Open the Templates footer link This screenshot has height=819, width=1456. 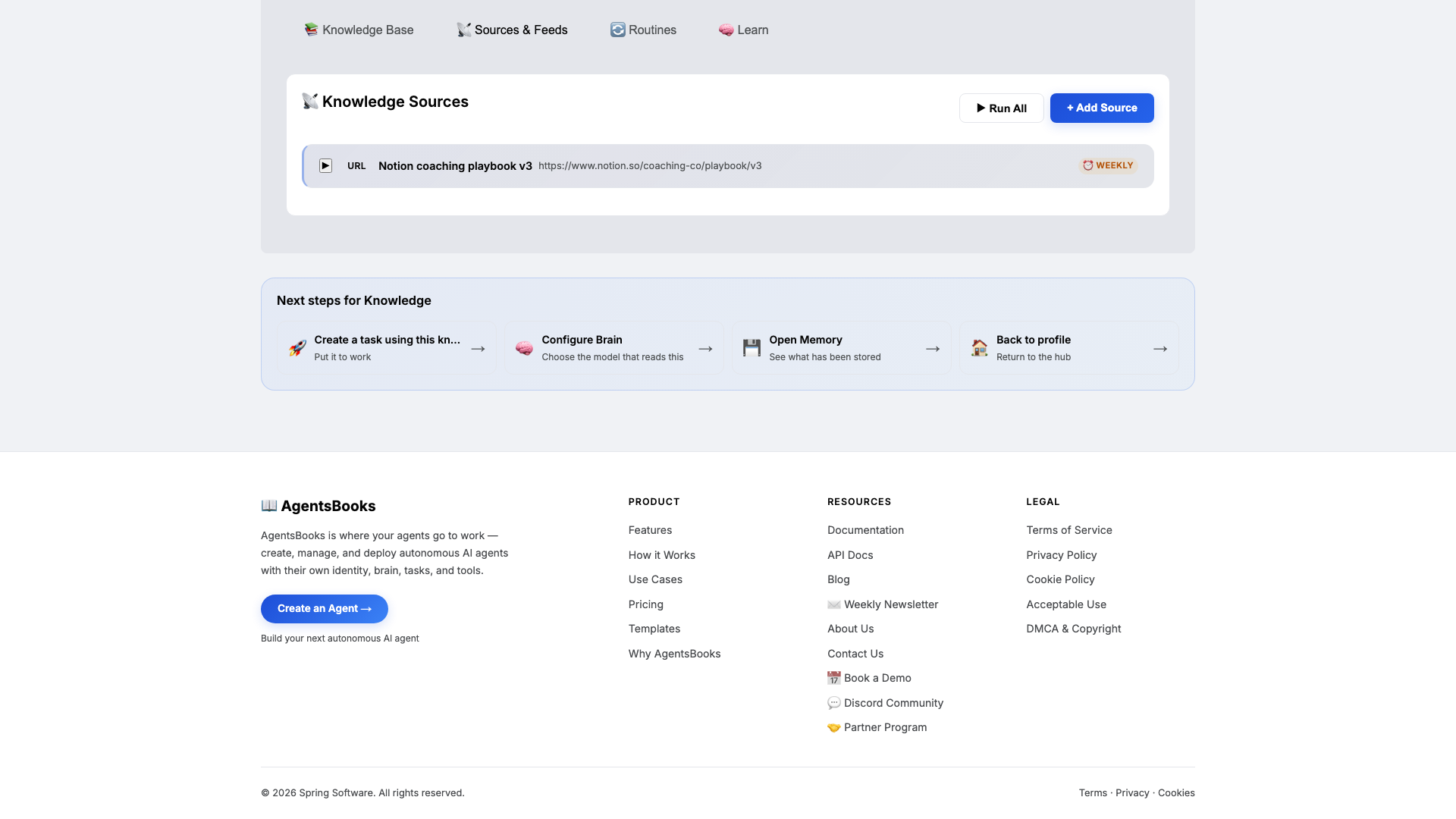pyautogui.click(x=654, y=629)
